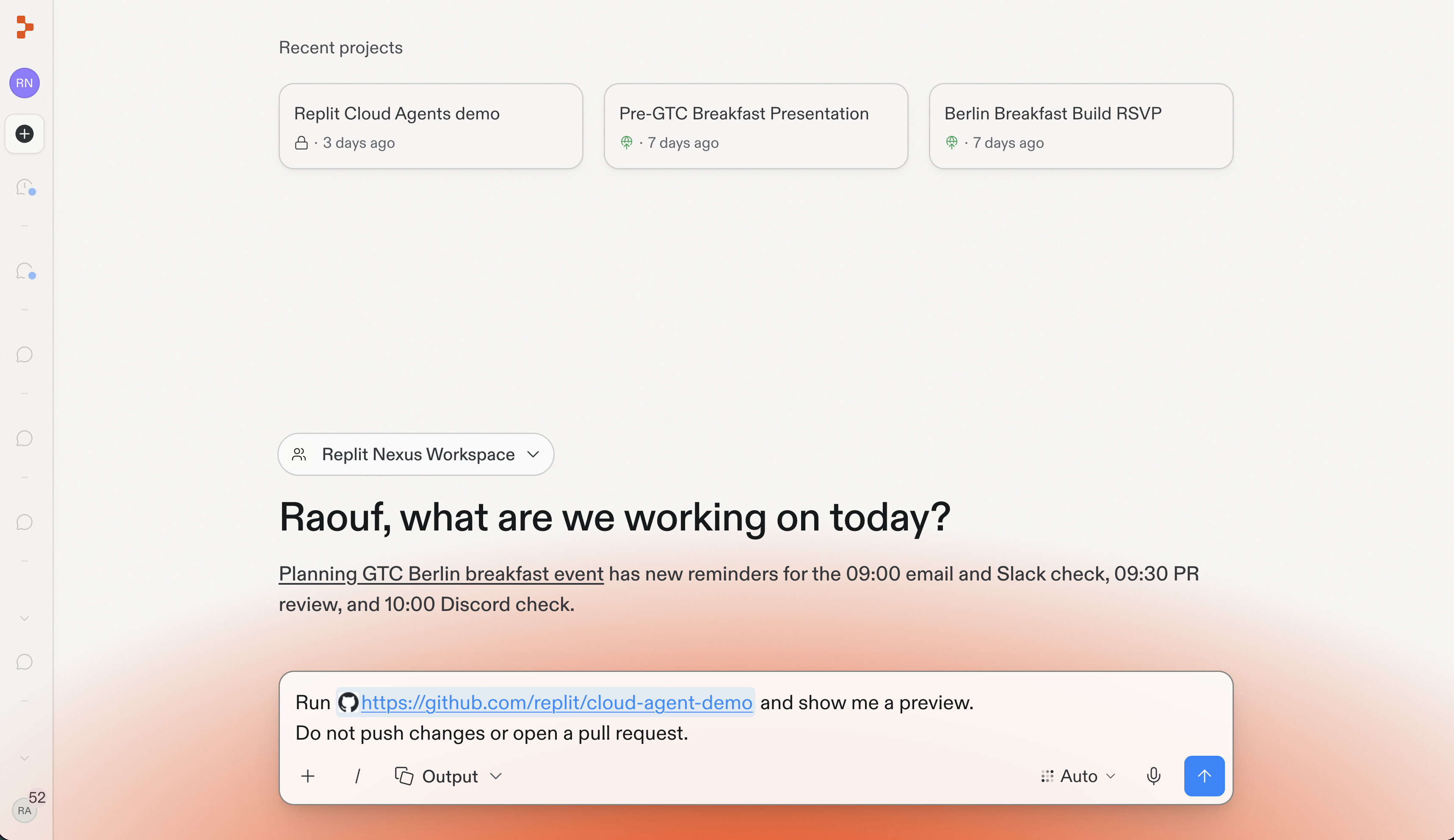
Task: Open the github.com/replit/cloud-agent-demo link
Action: coord(557,703)
